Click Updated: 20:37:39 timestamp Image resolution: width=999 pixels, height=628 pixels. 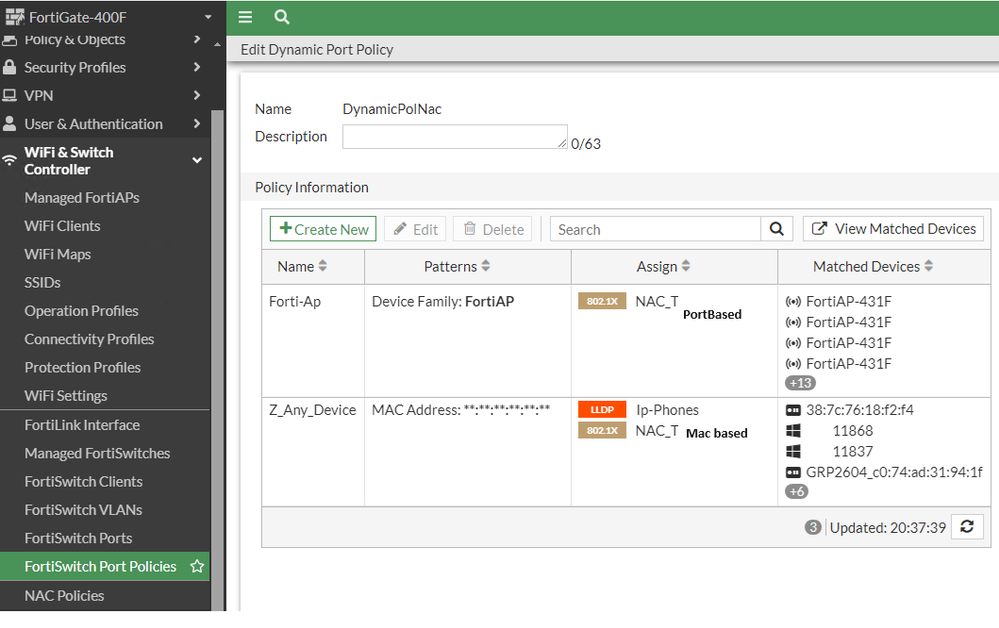[x=888, y=528]
